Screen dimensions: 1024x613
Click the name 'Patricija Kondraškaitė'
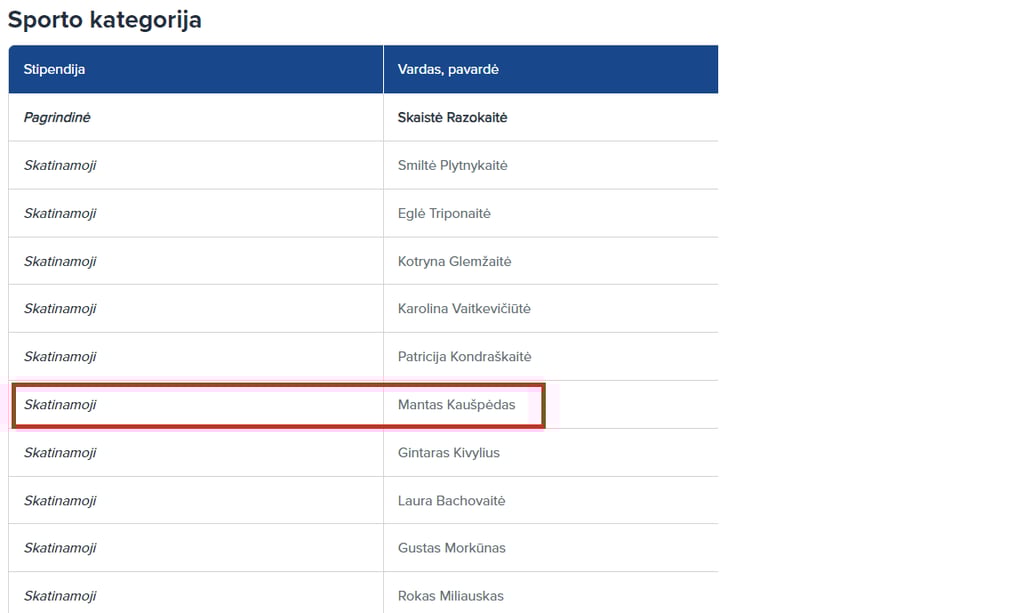[x=464, y=356]
